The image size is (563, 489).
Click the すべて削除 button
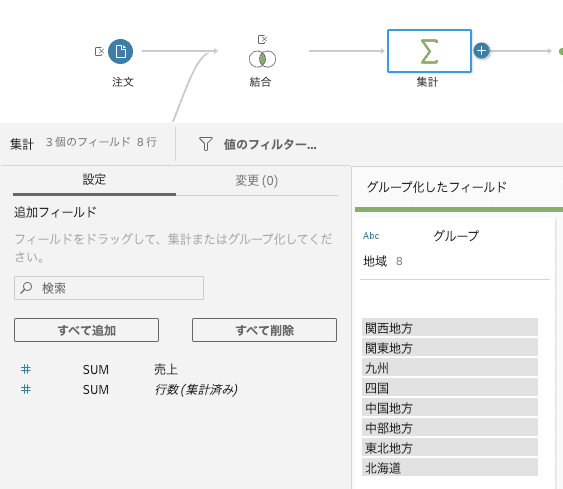coord(264,330)
